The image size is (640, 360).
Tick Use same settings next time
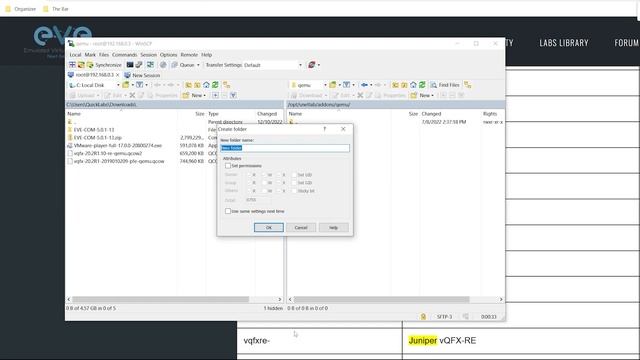click(x=228, y=211)
